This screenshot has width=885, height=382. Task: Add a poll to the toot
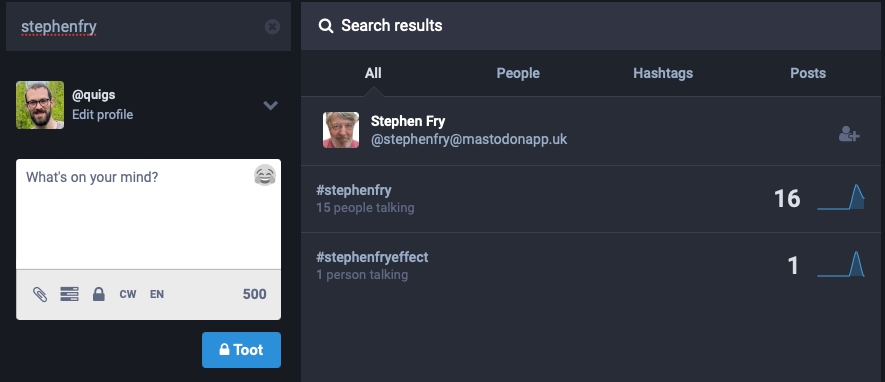click(x=69, y=294)
